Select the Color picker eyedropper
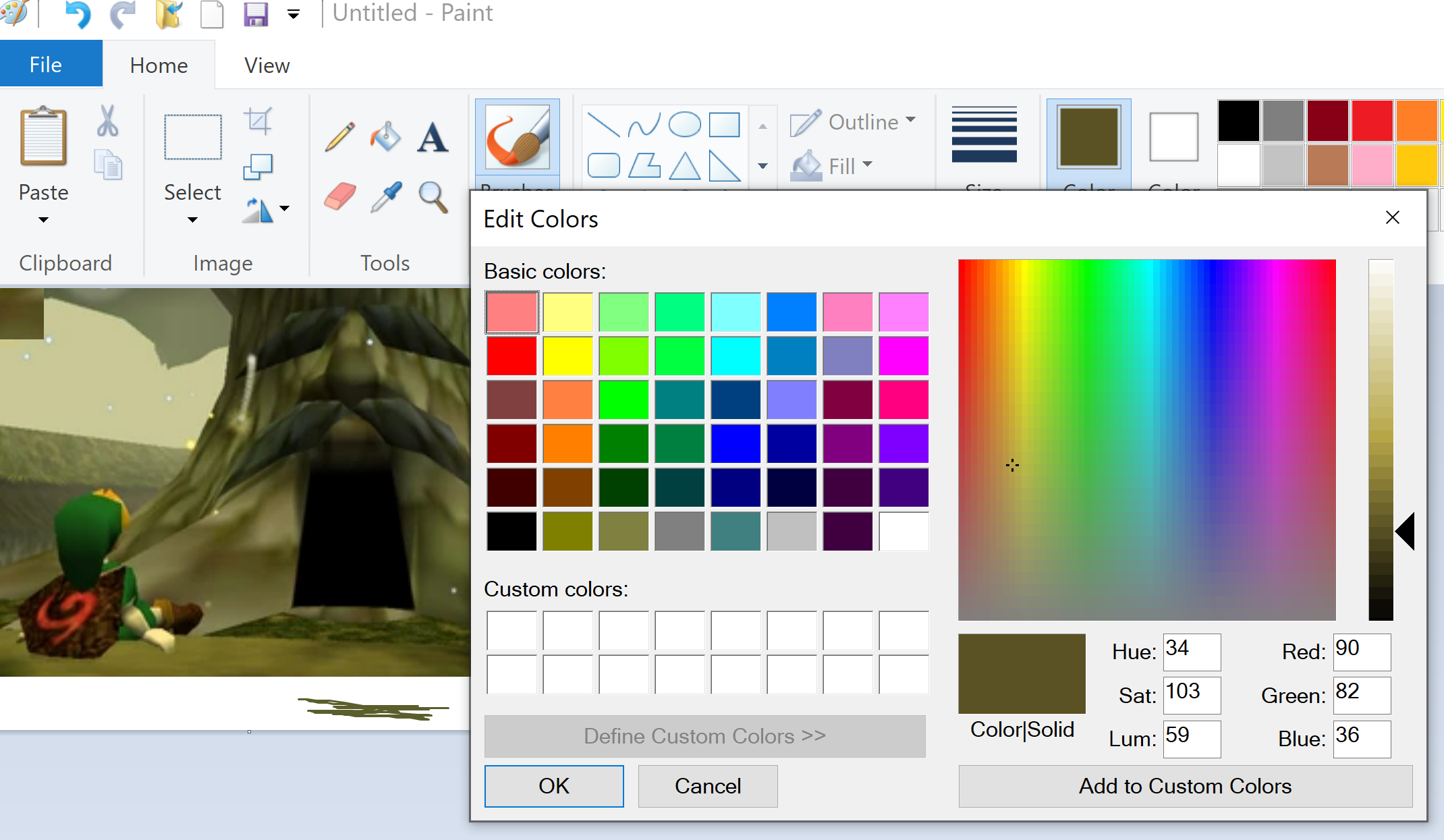The height and width of the screenshot is (840, 1444). (386, 197)
